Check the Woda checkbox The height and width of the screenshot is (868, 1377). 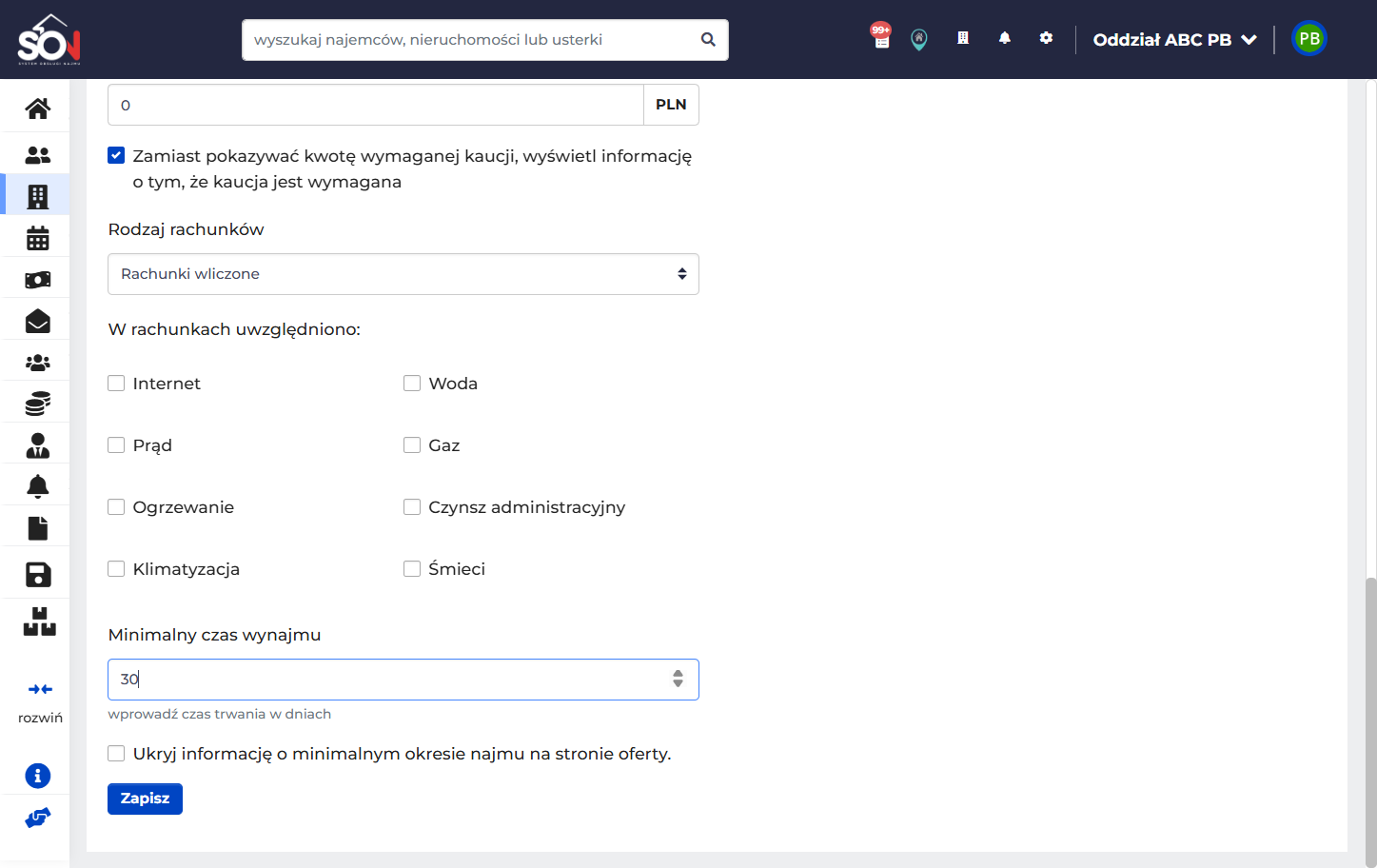[412, 384]
